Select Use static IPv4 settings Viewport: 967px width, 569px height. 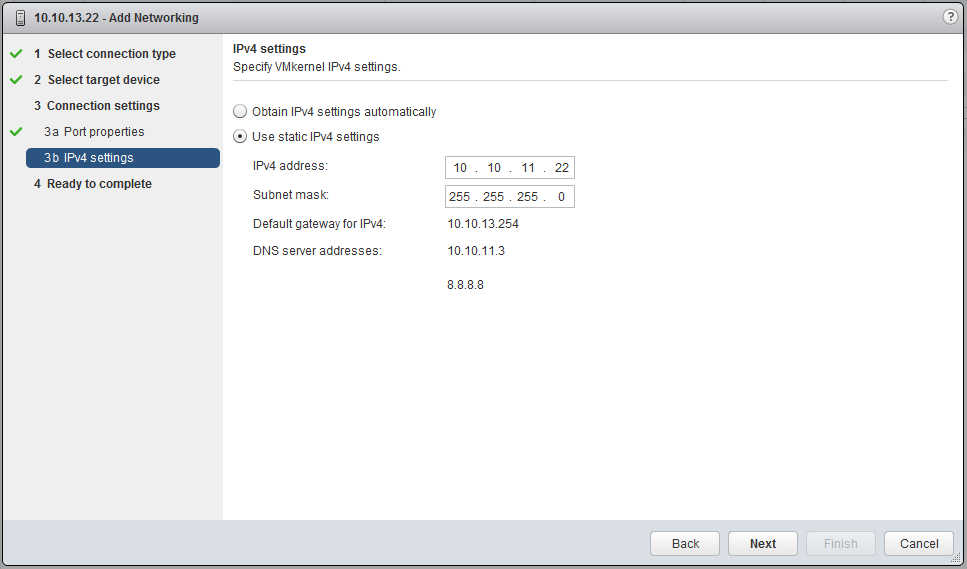pyautogui.click(x=240, y=136)
